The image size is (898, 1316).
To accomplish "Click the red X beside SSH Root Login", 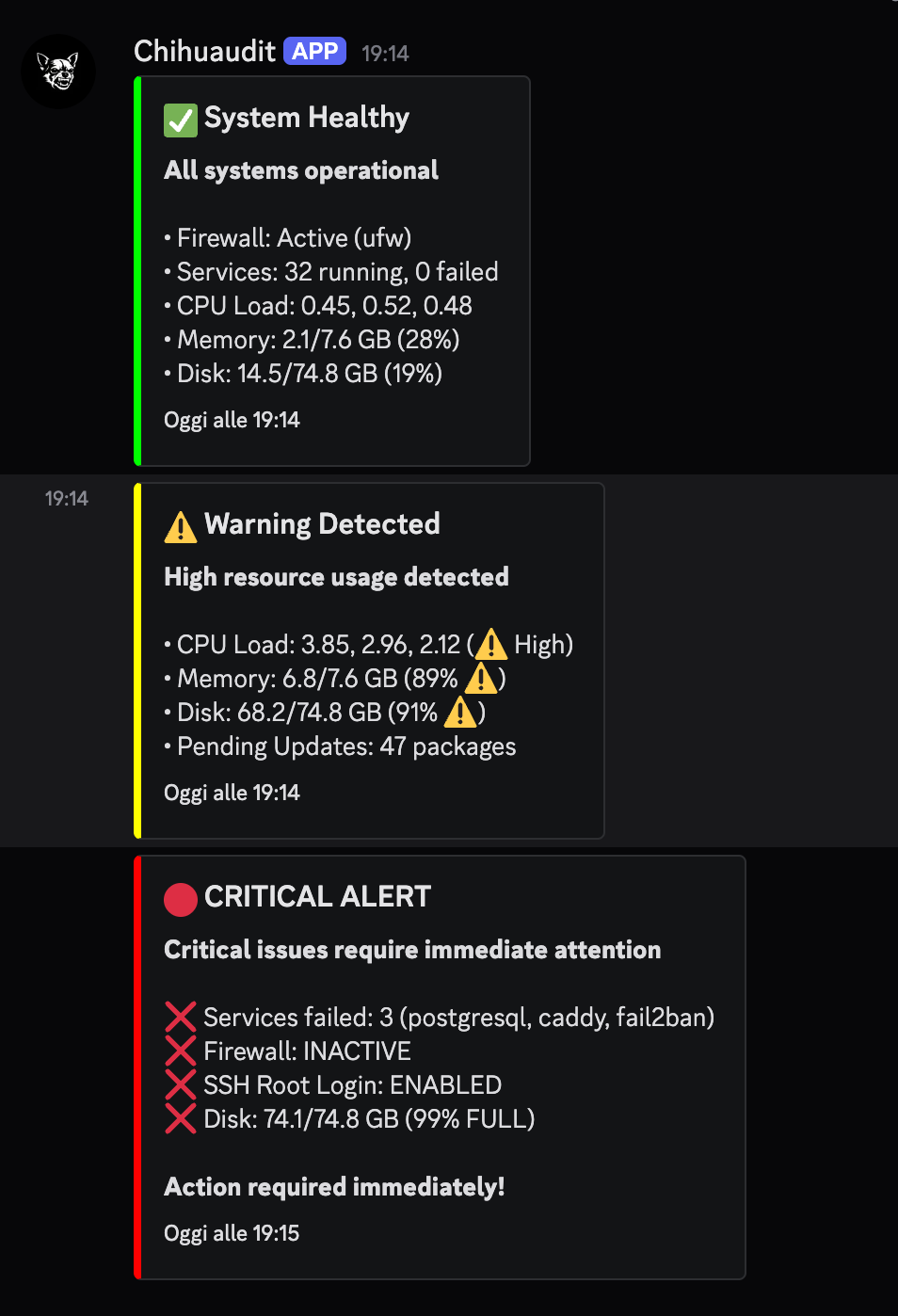I will [180, 1084].
